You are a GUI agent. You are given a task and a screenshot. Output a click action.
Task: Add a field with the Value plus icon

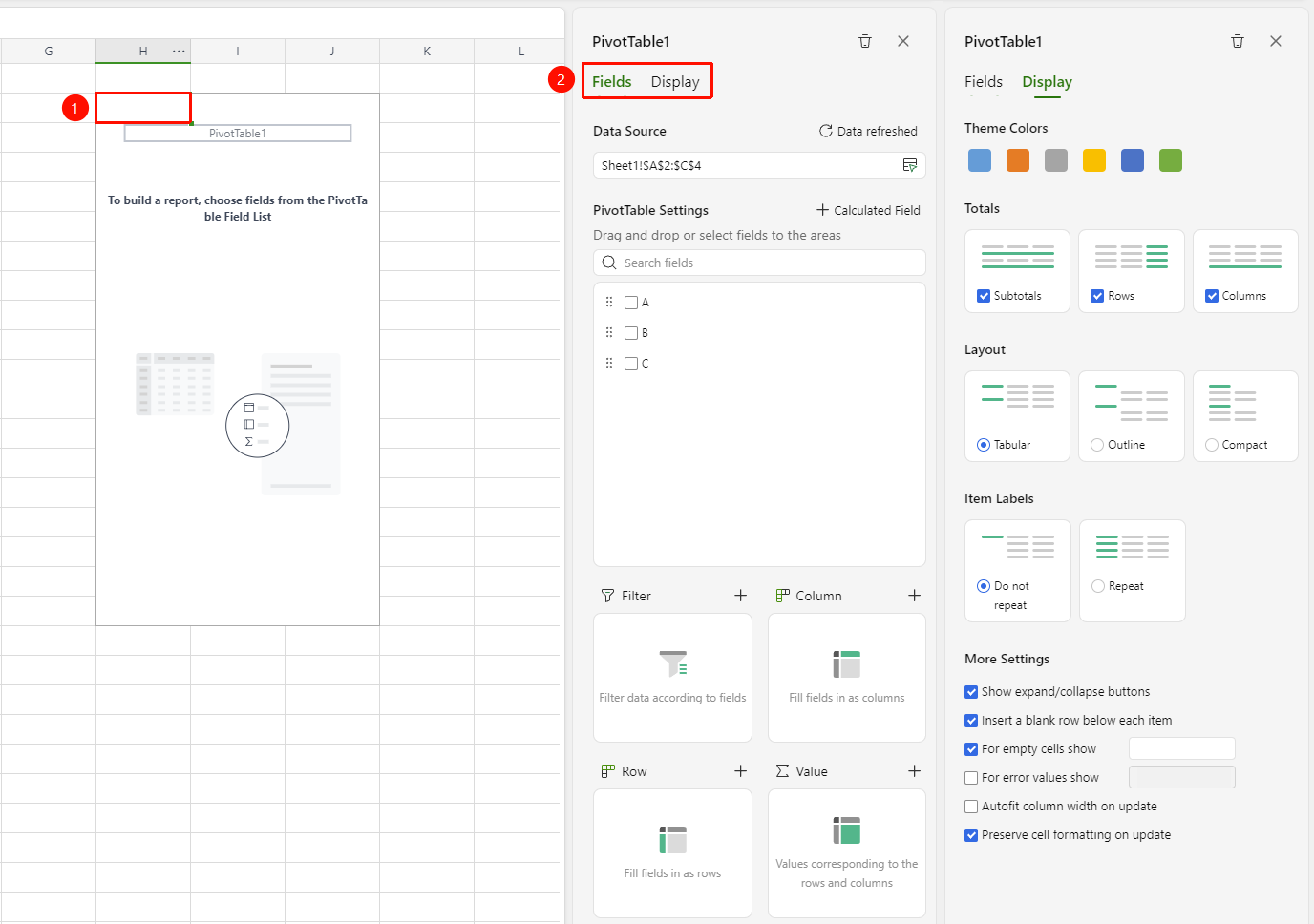pos(914,771)
